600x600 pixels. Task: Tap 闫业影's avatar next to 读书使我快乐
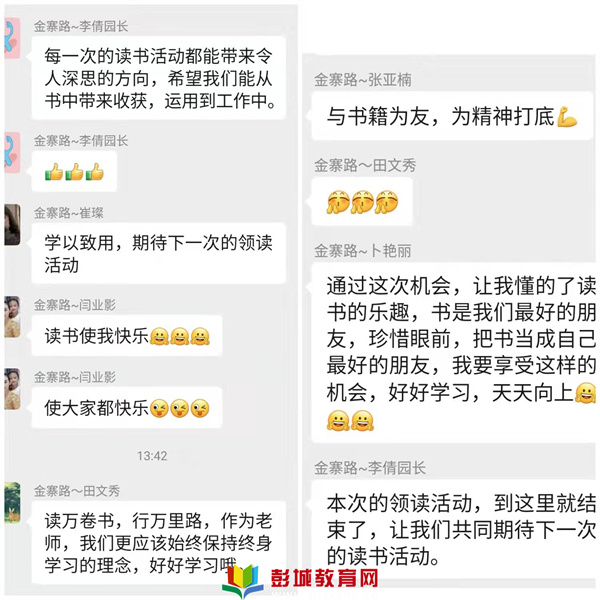12,316
